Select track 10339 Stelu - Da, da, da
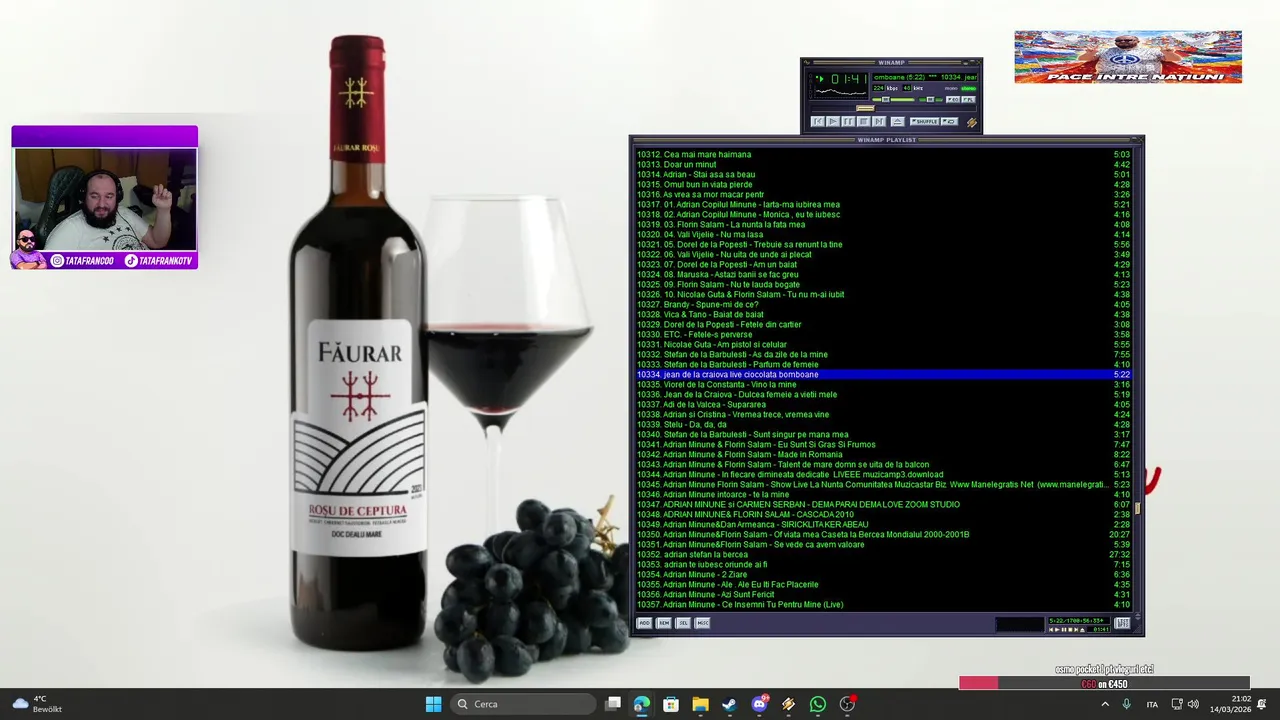The image size is (1280, 720). tap(883, 425)
